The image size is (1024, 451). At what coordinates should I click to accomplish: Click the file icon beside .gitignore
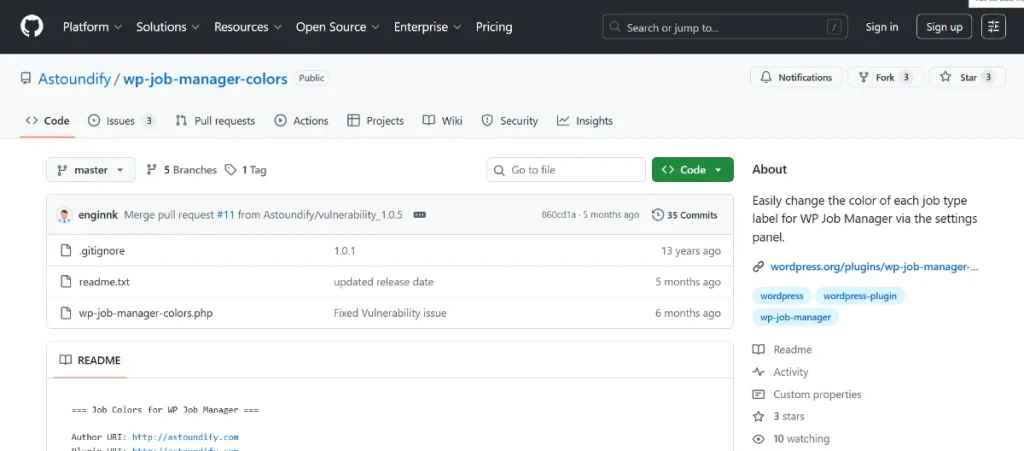tap(65, 251)
